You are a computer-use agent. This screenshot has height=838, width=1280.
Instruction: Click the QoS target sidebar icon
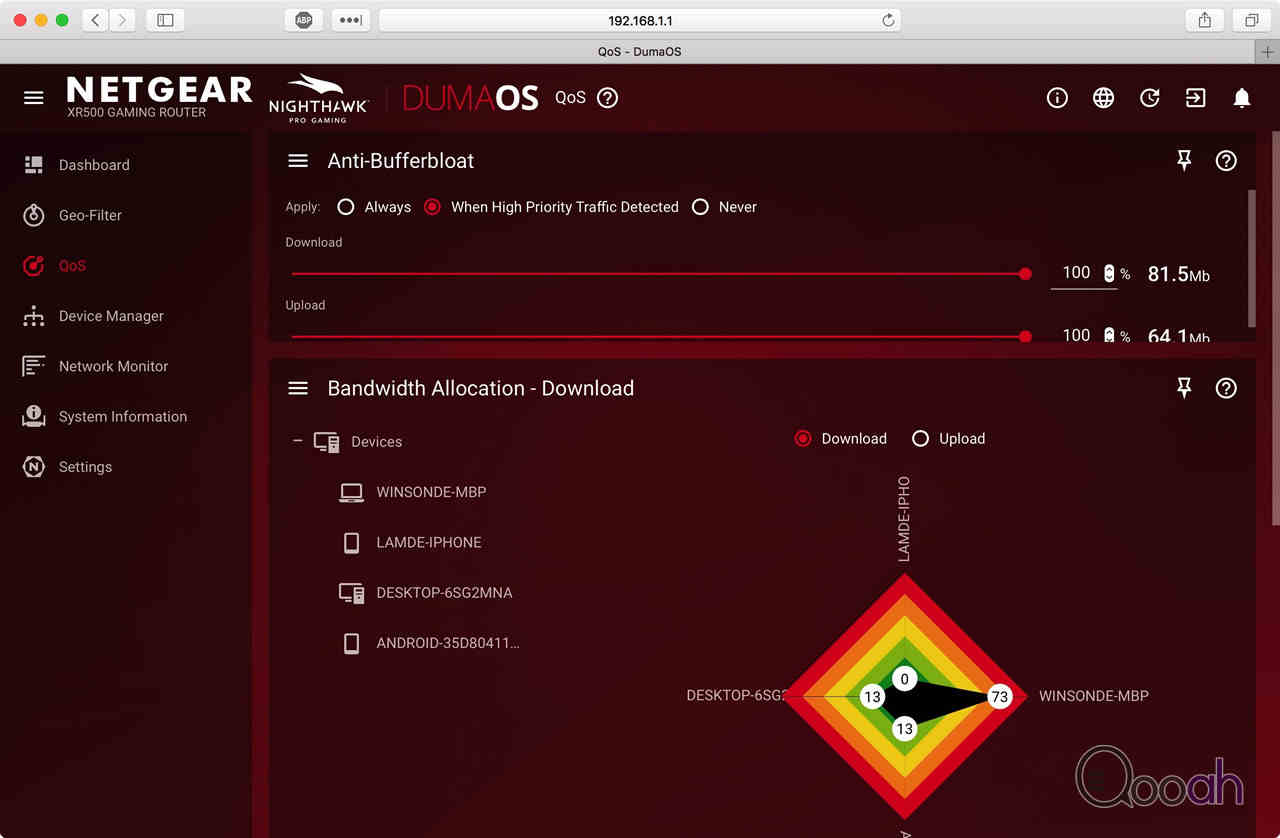point(34,265)
